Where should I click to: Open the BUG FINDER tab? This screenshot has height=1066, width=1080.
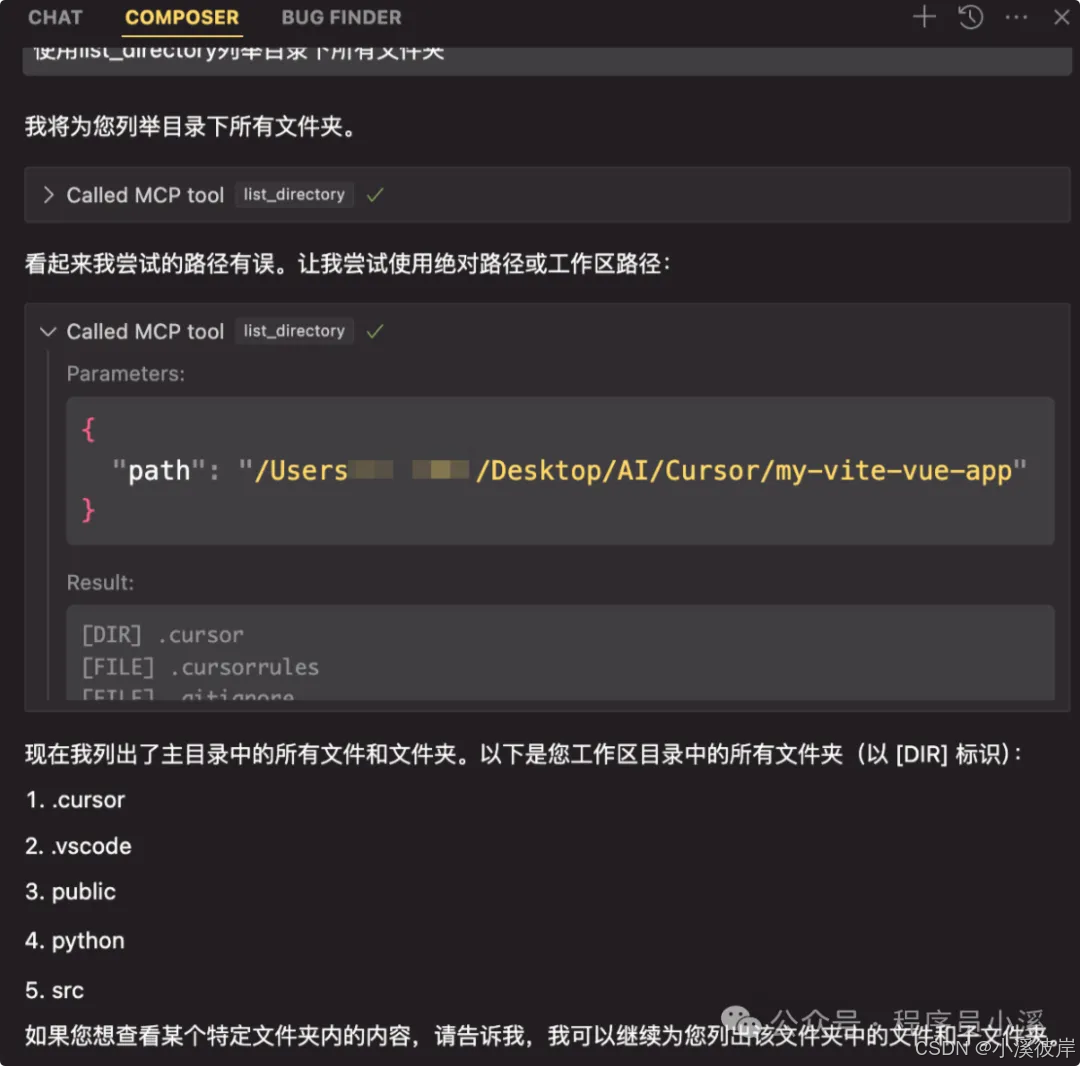pos(341,17)
